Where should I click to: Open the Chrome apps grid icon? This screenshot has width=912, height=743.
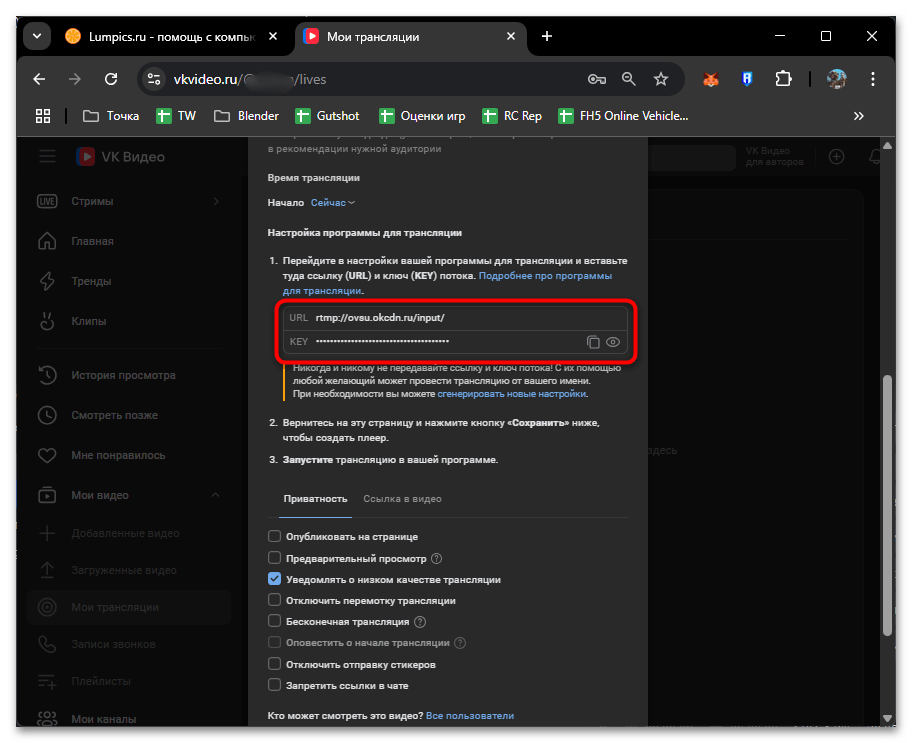point(43,116)
